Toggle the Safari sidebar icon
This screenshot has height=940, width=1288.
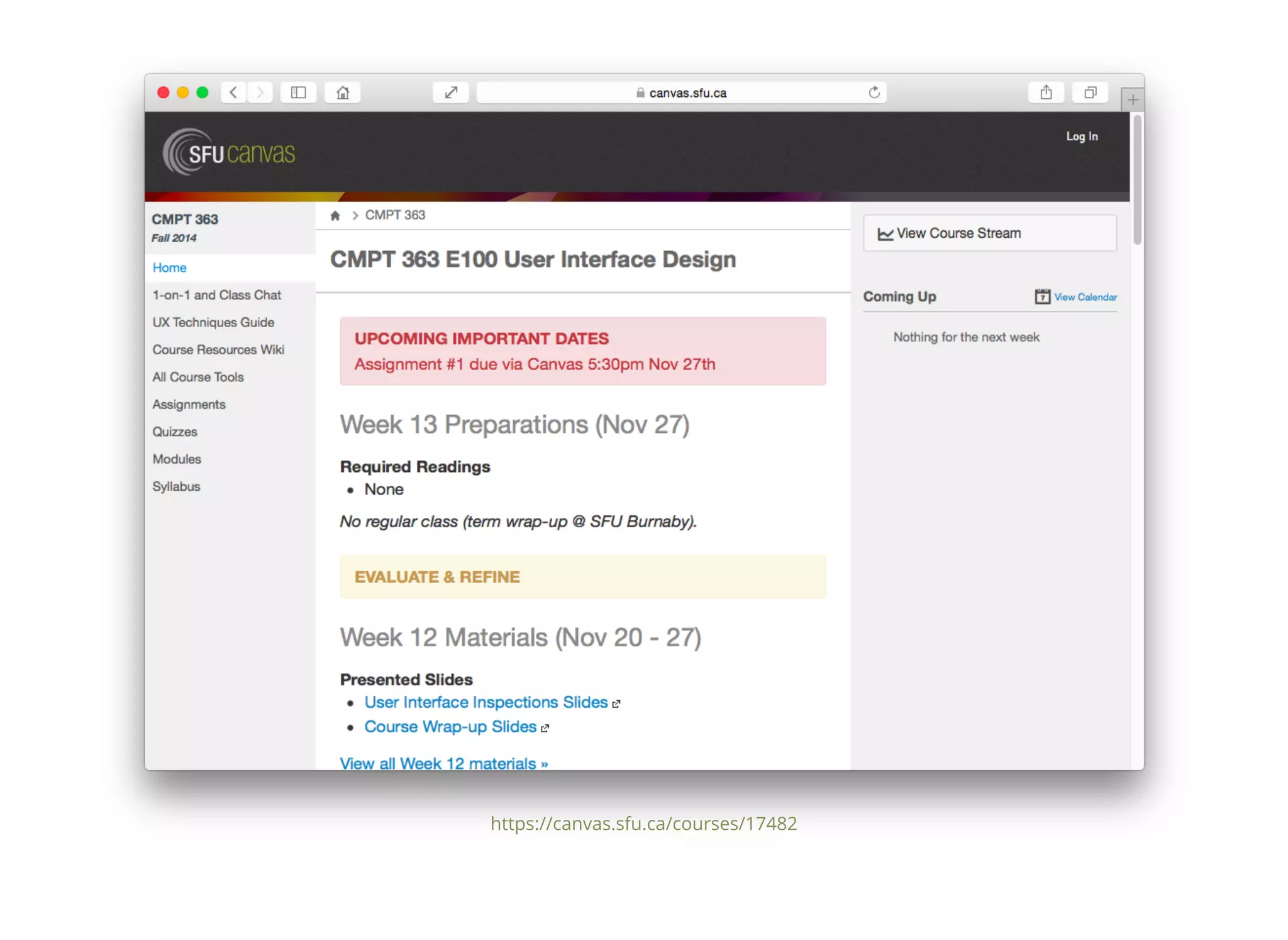click(298, 92)
